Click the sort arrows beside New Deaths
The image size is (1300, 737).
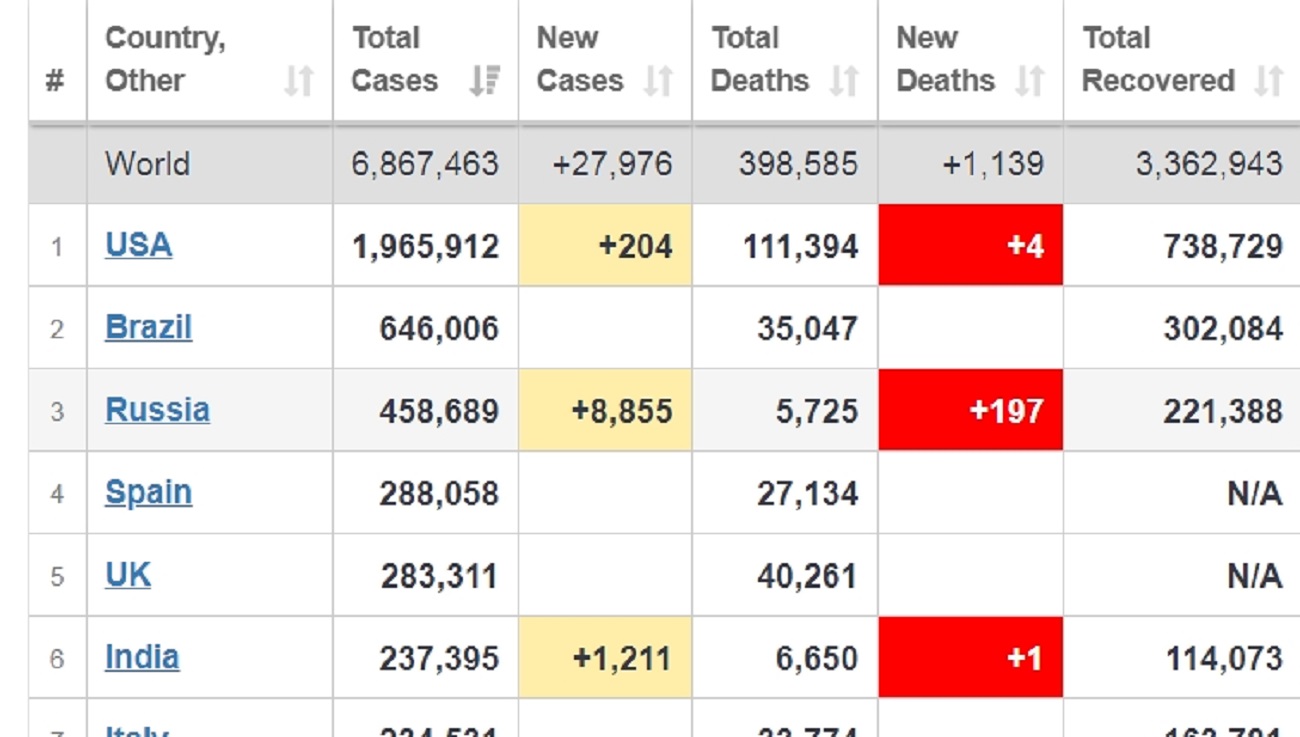pos(1030,80)
